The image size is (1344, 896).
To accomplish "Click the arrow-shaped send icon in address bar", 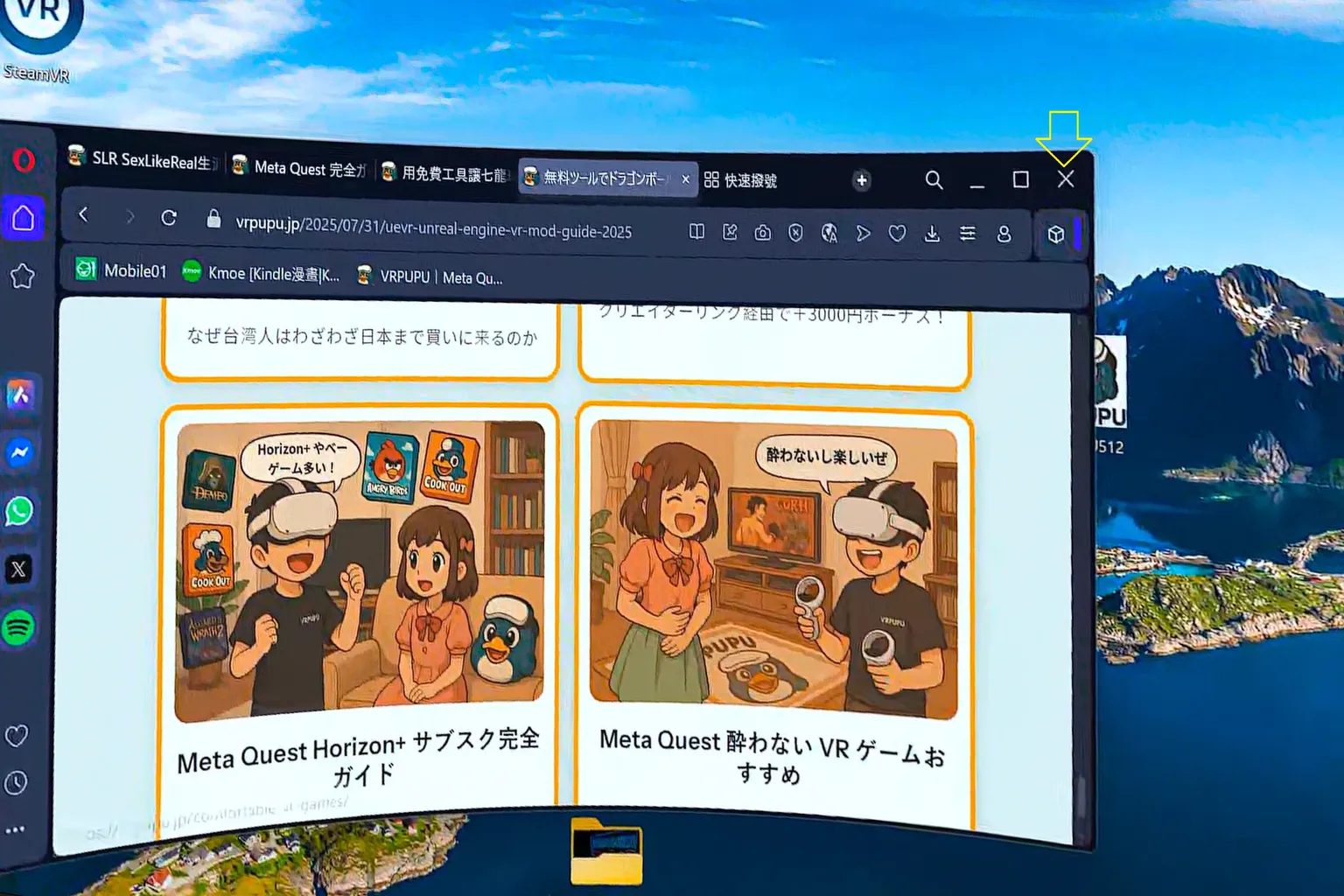I will click(x=864, y=234).
